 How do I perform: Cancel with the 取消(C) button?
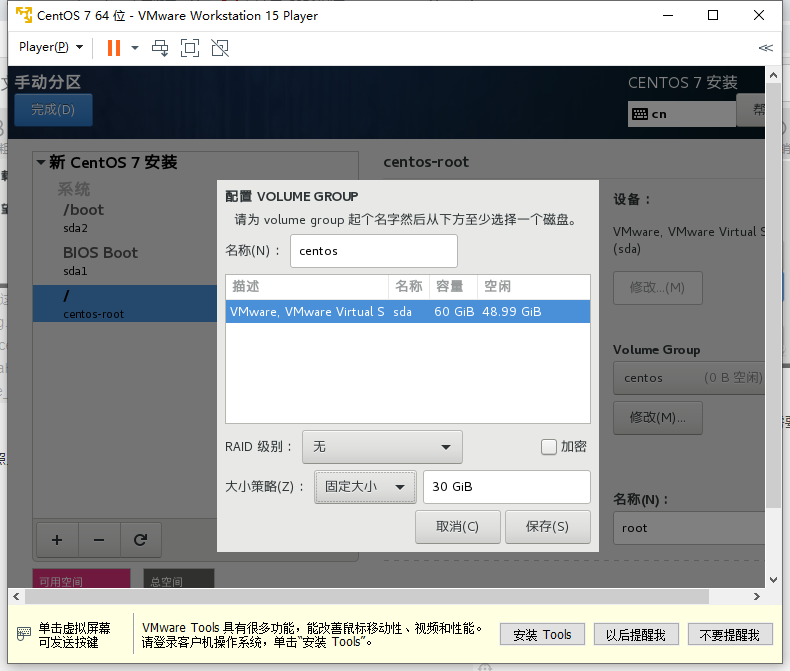tap(457, 527)
